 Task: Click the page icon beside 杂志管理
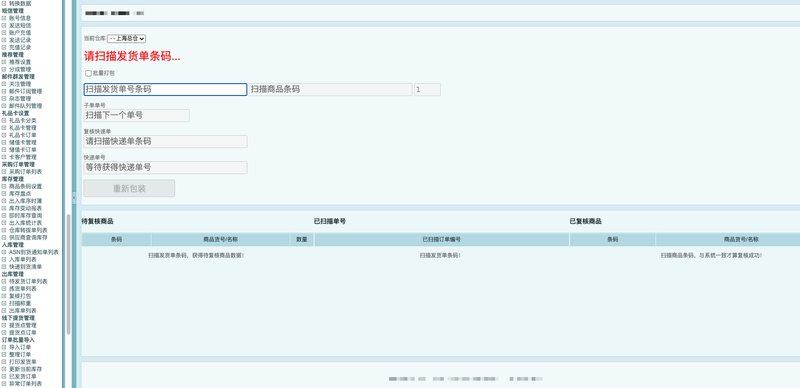[4, 99]
